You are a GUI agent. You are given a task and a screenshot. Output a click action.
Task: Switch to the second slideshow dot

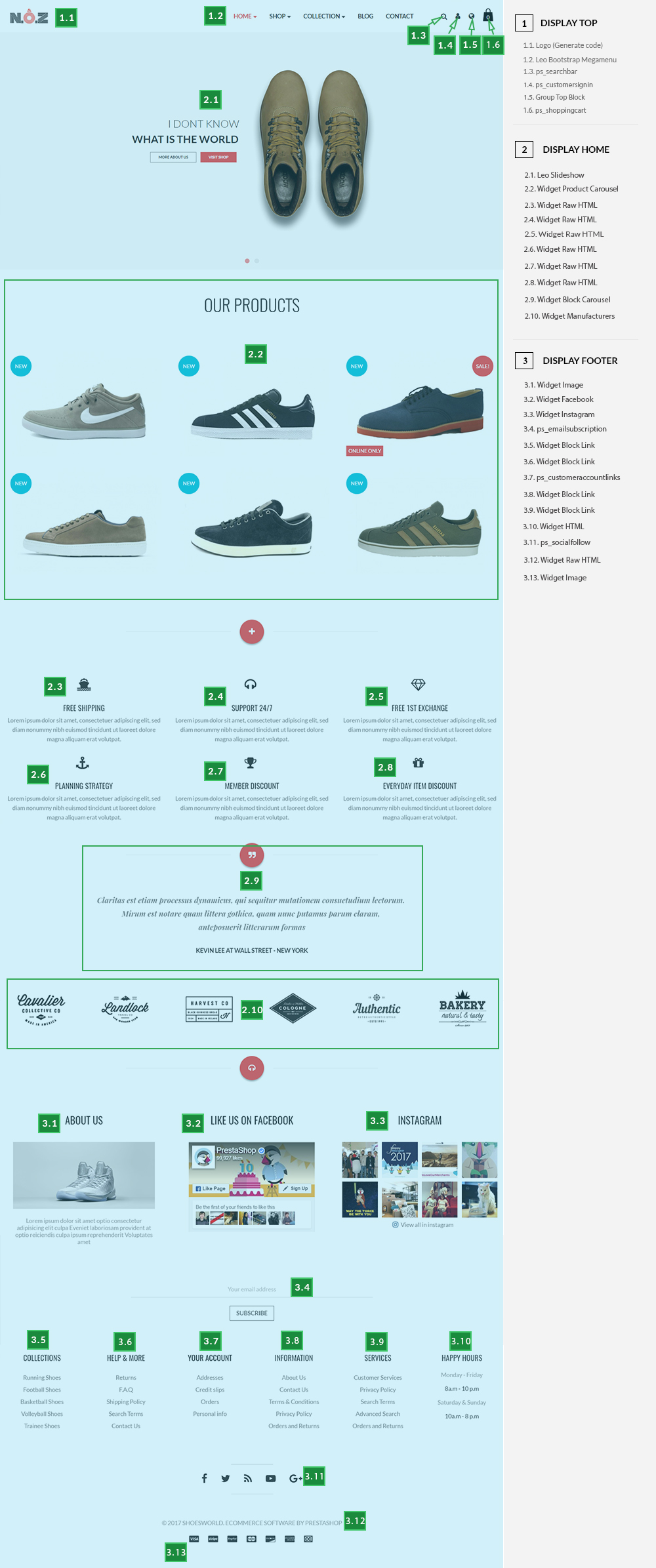(x=256, y=261)
